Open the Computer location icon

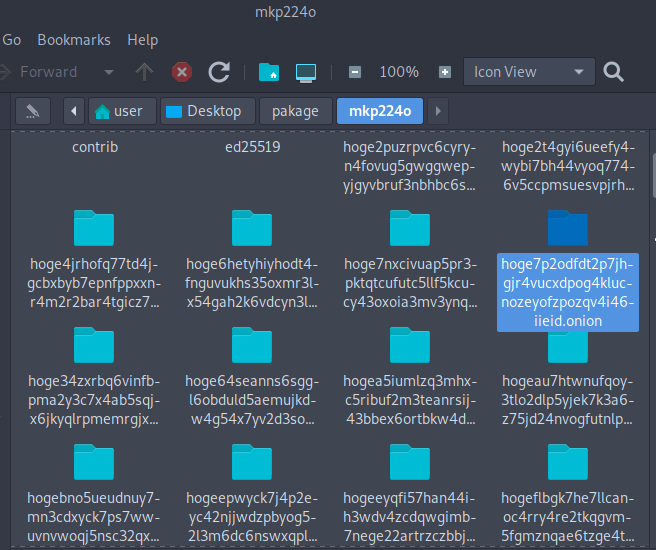click(x=306, y=72)
